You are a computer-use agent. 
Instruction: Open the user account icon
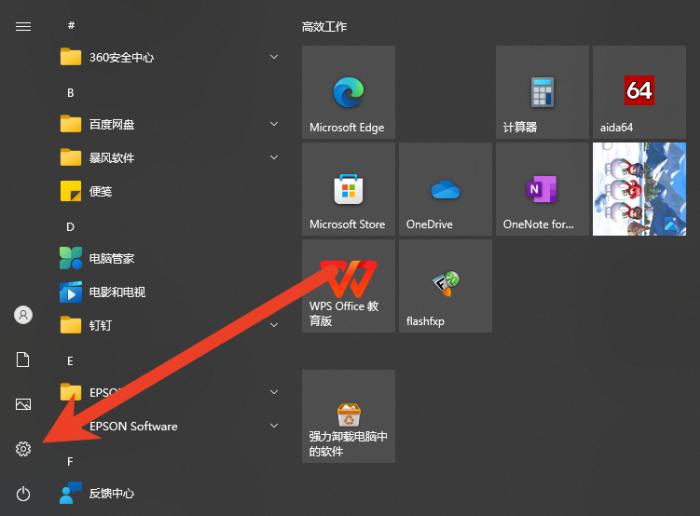pos(23,315)
